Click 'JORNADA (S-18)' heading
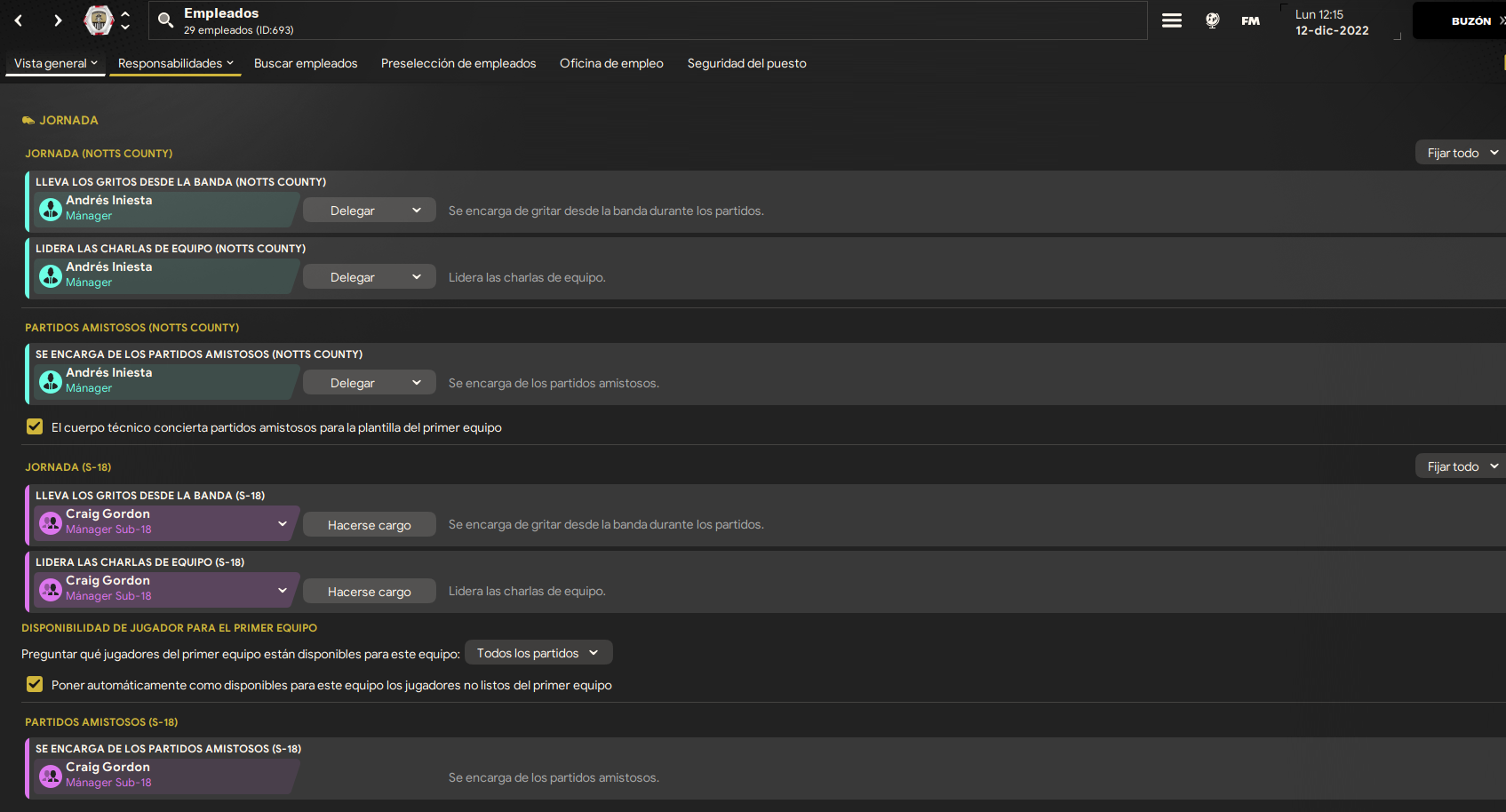Viewport: 1506px width, 812px height. click(68, 467)
